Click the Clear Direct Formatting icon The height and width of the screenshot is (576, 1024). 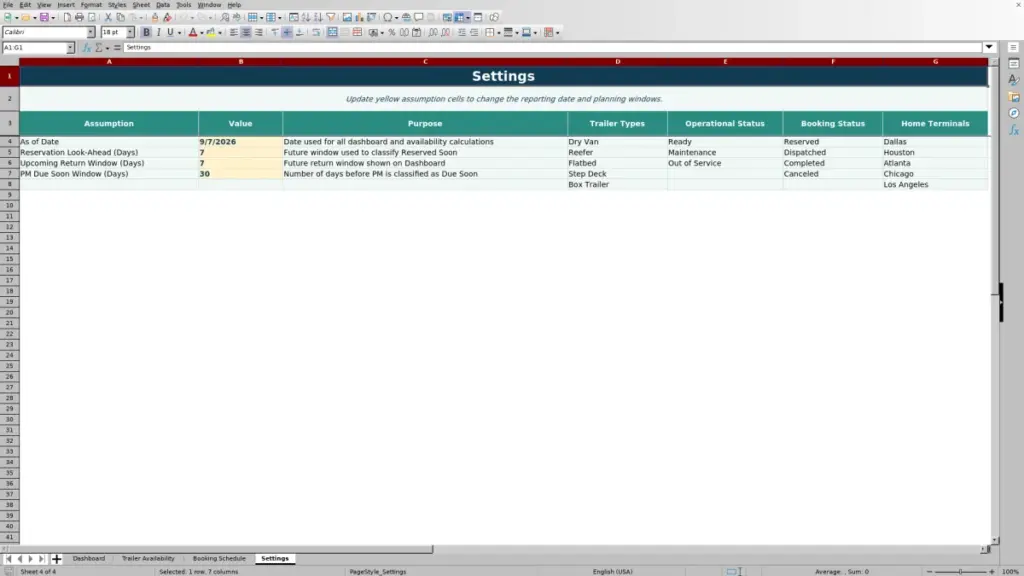(x=167, y=17)
